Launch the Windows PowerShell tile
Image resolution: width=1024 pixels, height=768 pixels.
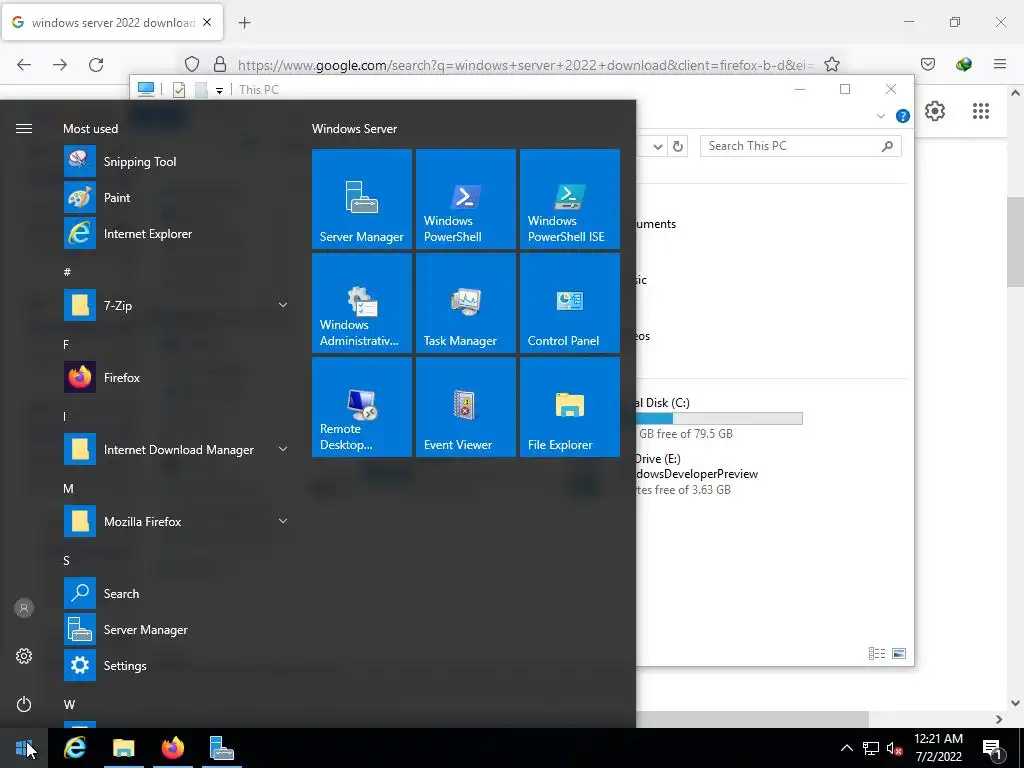[x=466, y=199]
